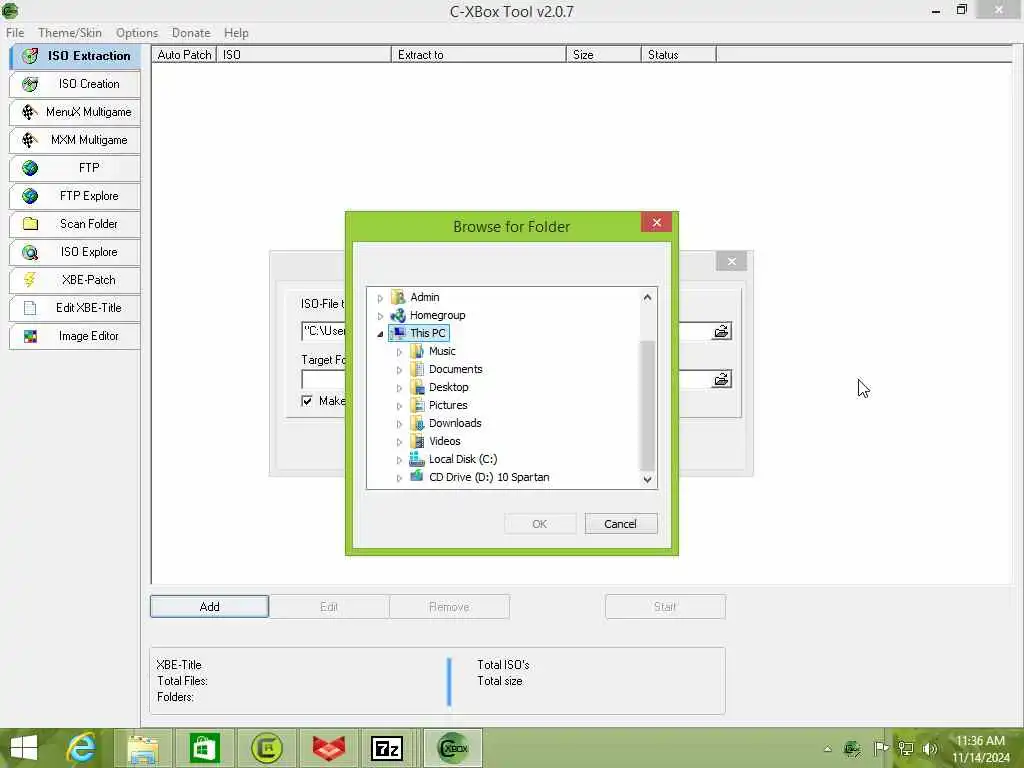
Task: Click the Windows Start button
Action: (x=24, y=748)
